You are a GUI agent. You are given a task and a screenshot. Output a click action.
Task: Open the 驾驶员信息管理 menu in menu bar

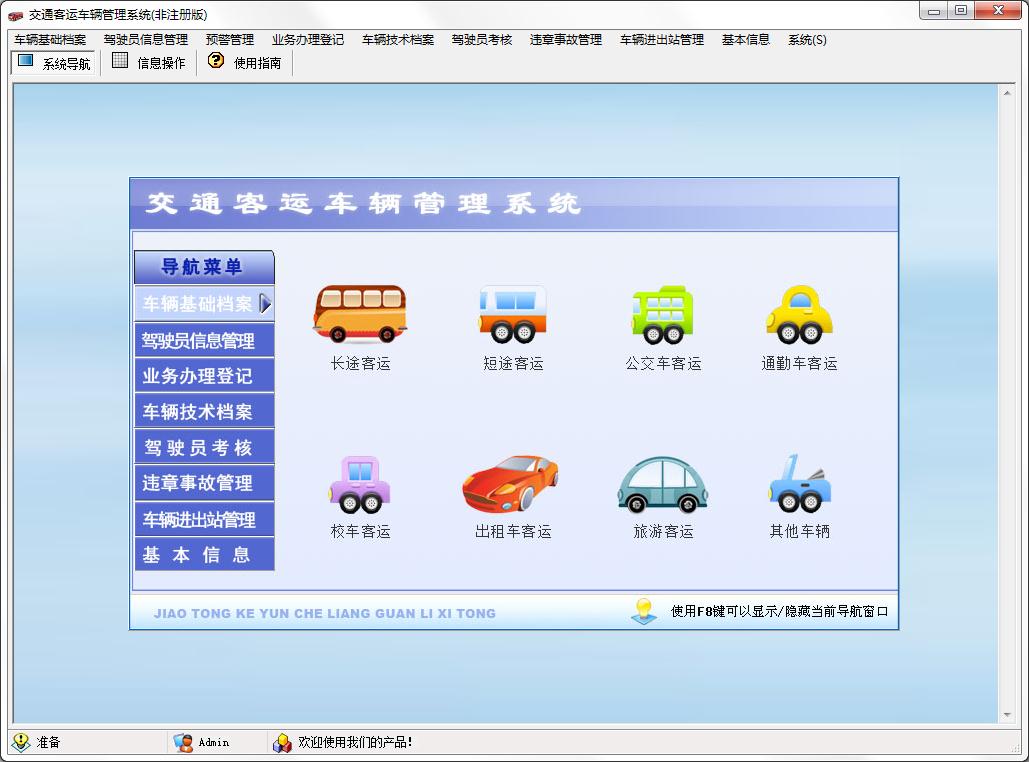click(146, 40)
